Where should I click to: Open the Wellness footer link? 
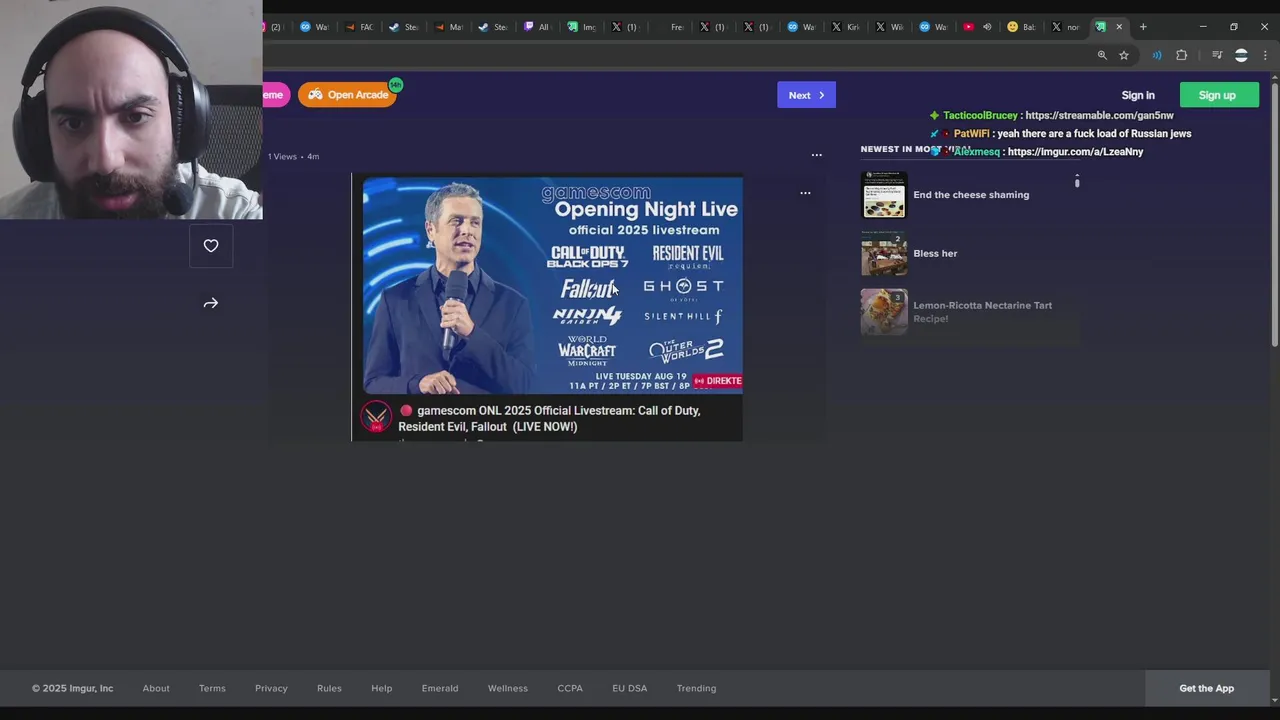(x=507, y=688)
